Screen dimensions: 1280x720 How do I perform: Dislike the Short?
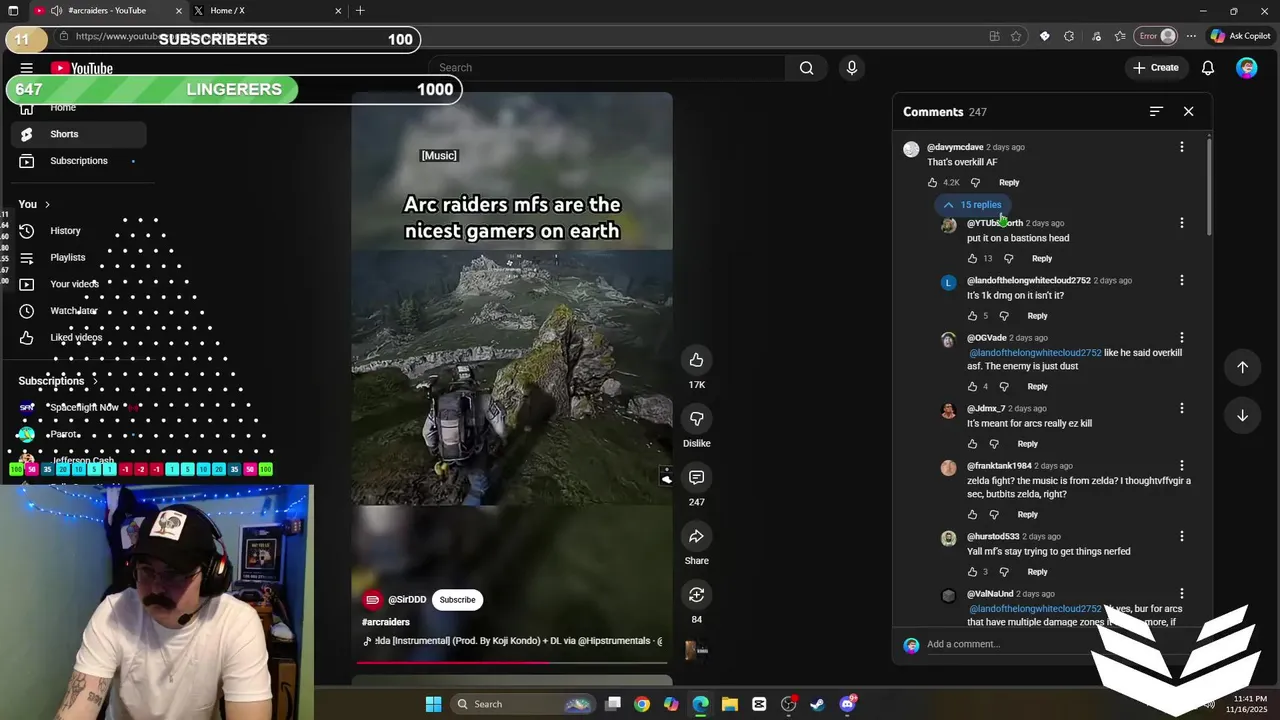point(696,419)
